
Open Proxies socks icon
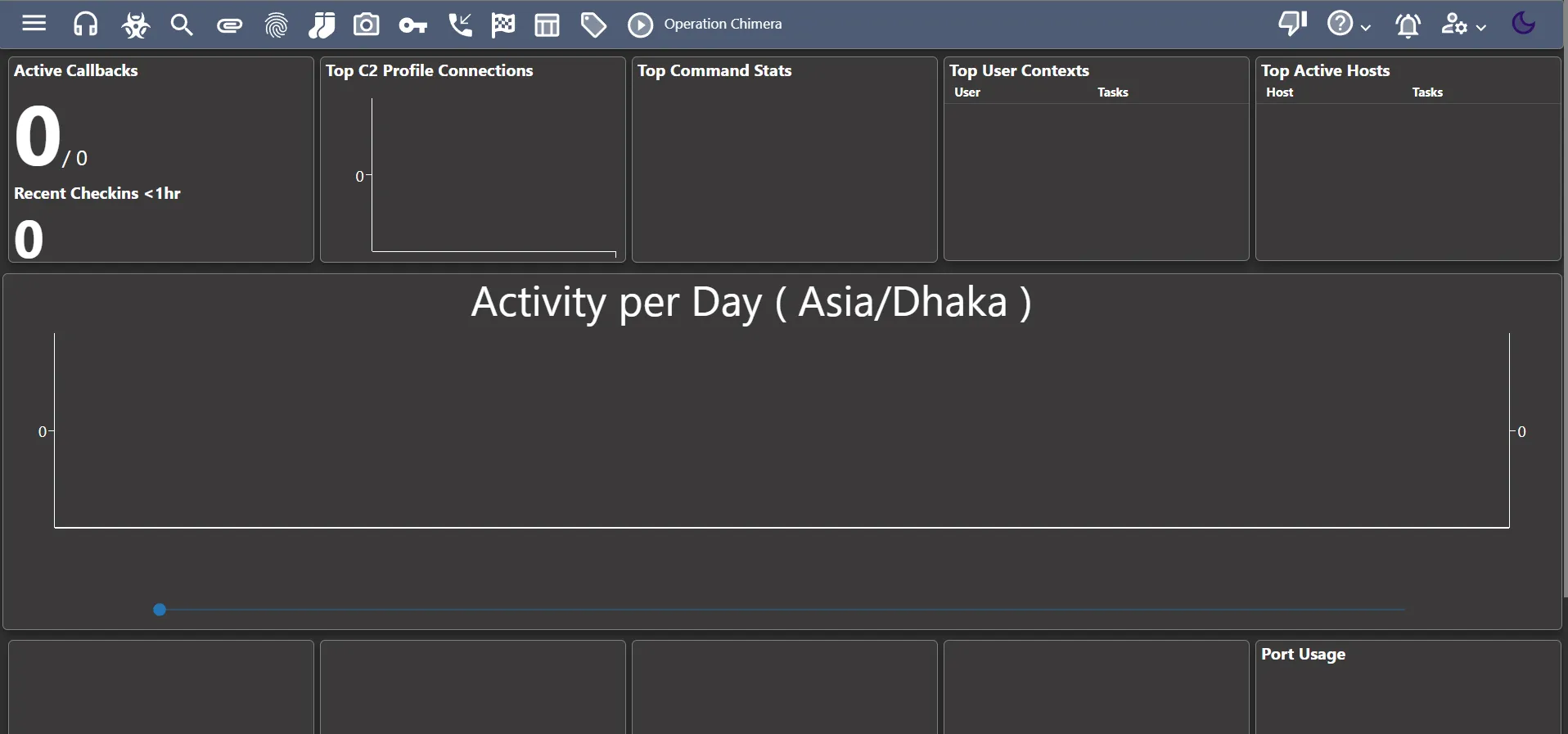click(322, 25)
